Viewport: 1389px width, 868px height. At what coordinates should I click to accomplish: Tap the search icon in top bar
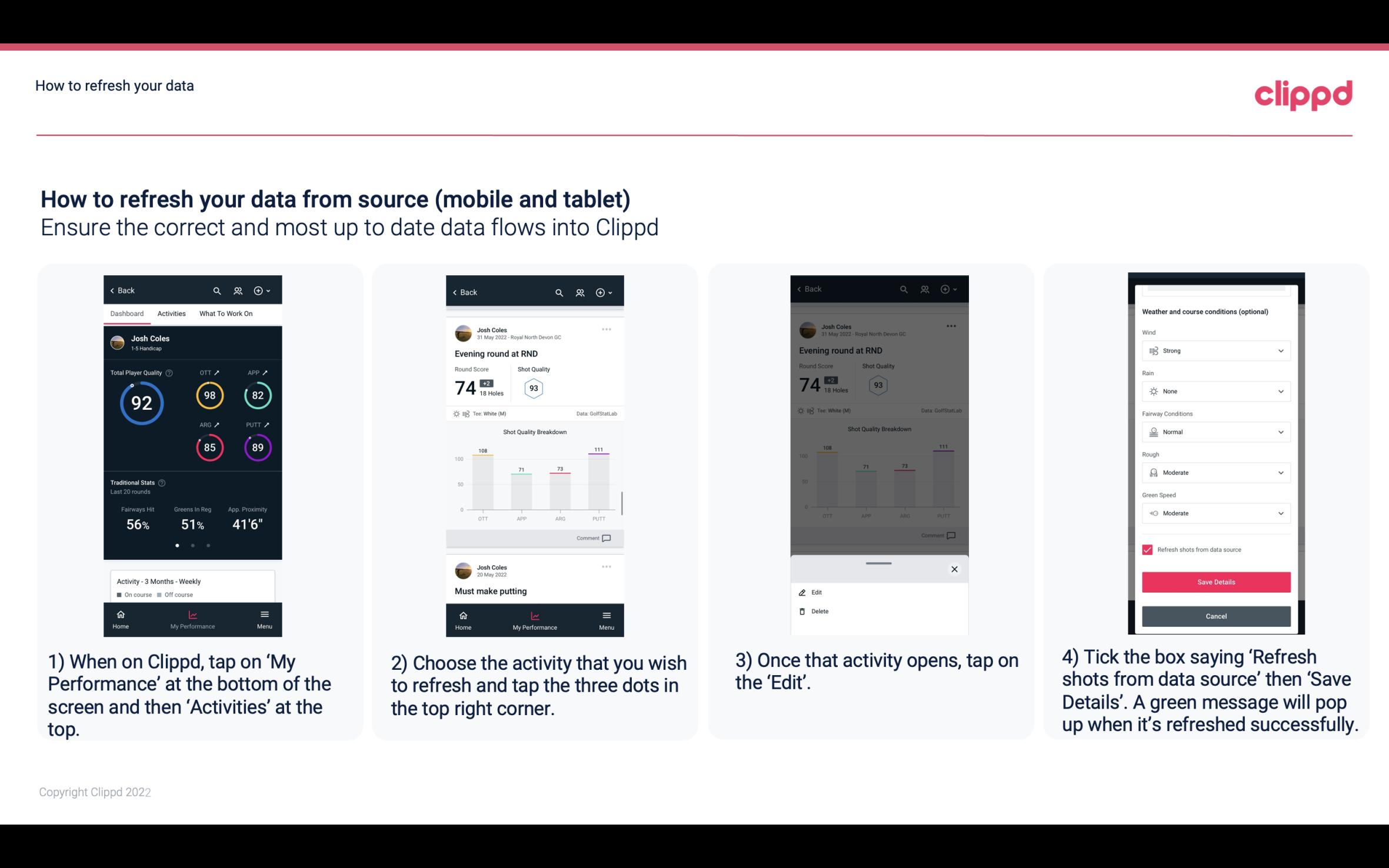pos(217,290)
